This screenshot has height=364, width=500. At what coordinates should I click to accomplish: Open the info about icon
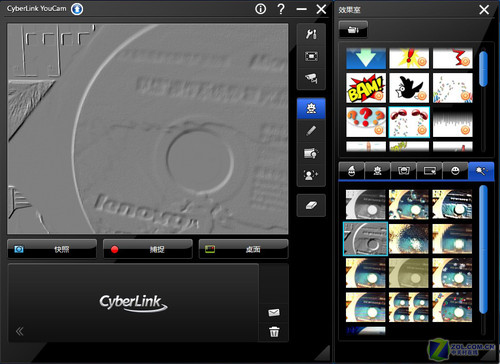point(260,9)
